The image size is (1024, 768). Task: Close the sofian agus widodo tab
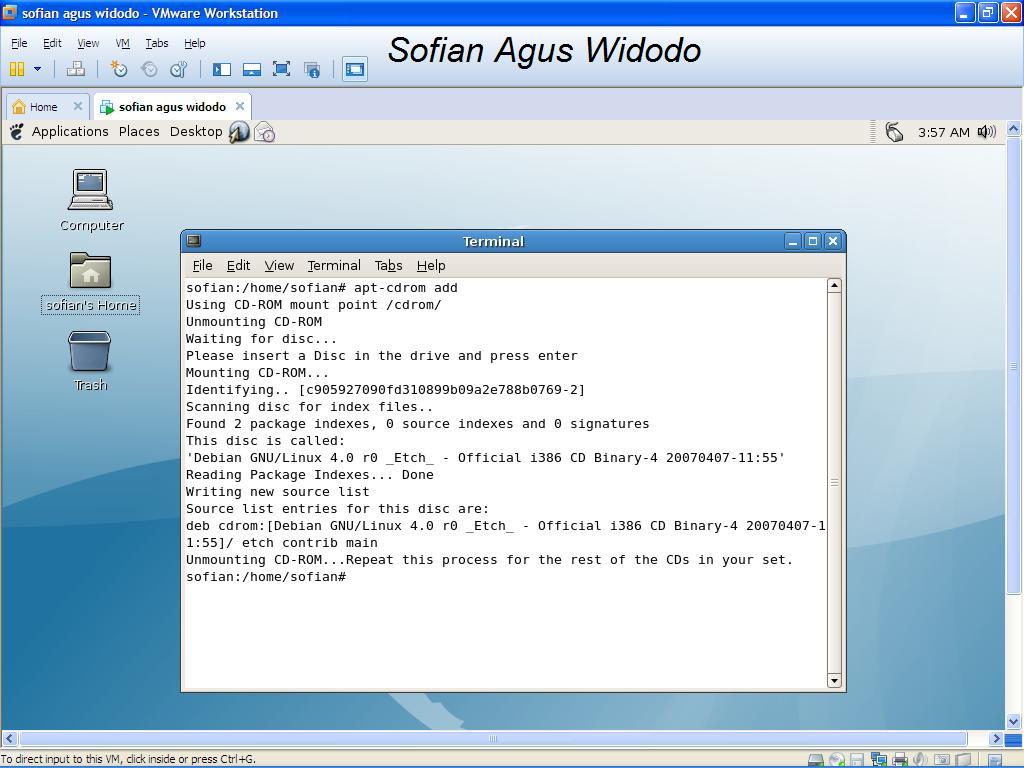pos(240,106)
